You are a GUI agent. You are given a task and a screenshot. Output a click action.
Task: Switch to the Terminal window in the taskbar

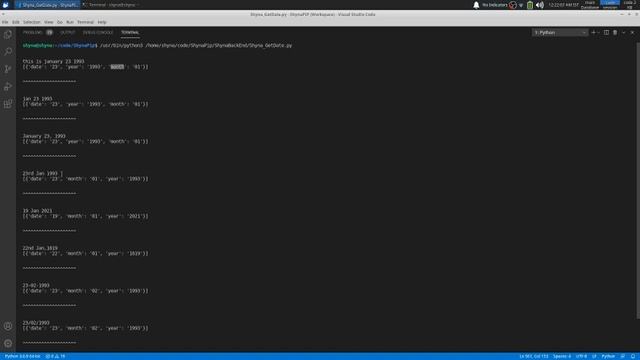pyautogui.click(x=112, y=5)
